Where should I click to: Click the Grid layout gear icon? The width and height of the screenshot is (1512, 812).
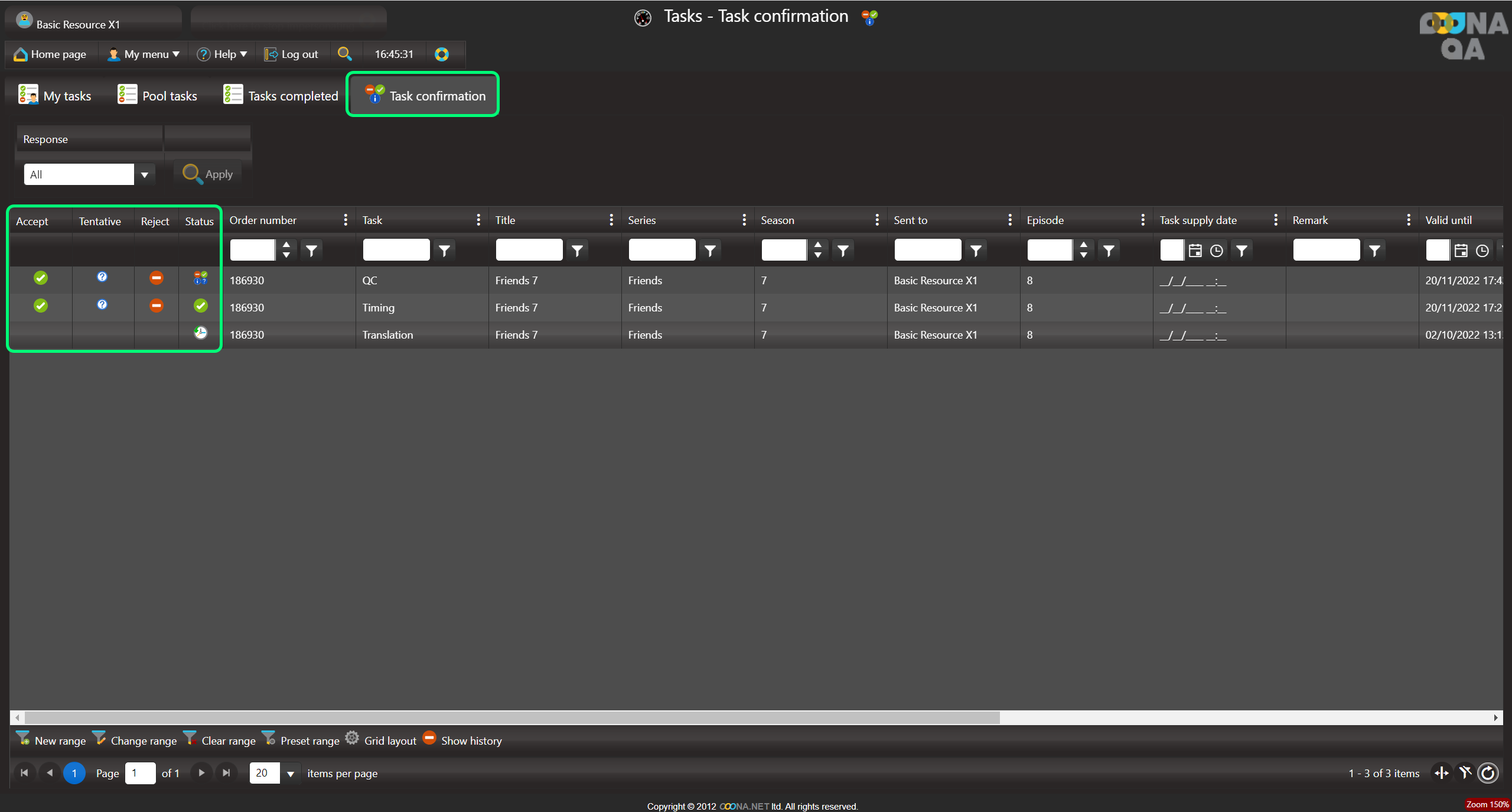tap(352, 738)
